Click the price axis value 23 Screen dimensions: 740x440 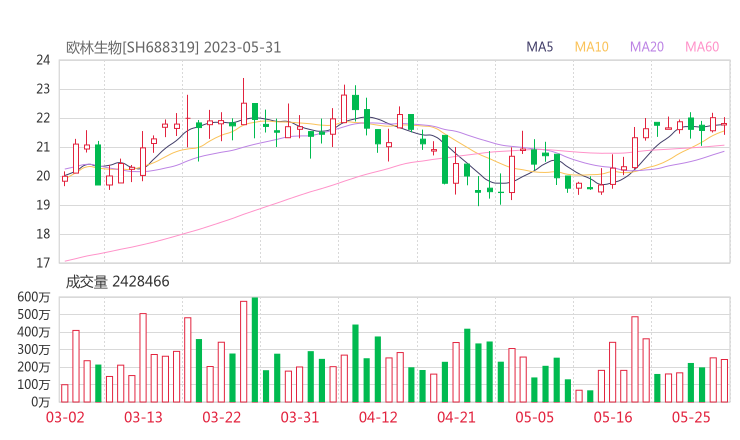[x=43, y=89]
